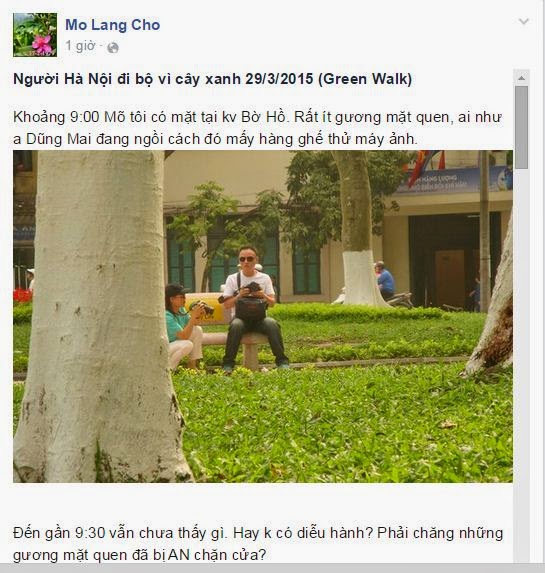545x573 pixels.
Task: Click the scrollbar up arrow
Action: point(521,78)
